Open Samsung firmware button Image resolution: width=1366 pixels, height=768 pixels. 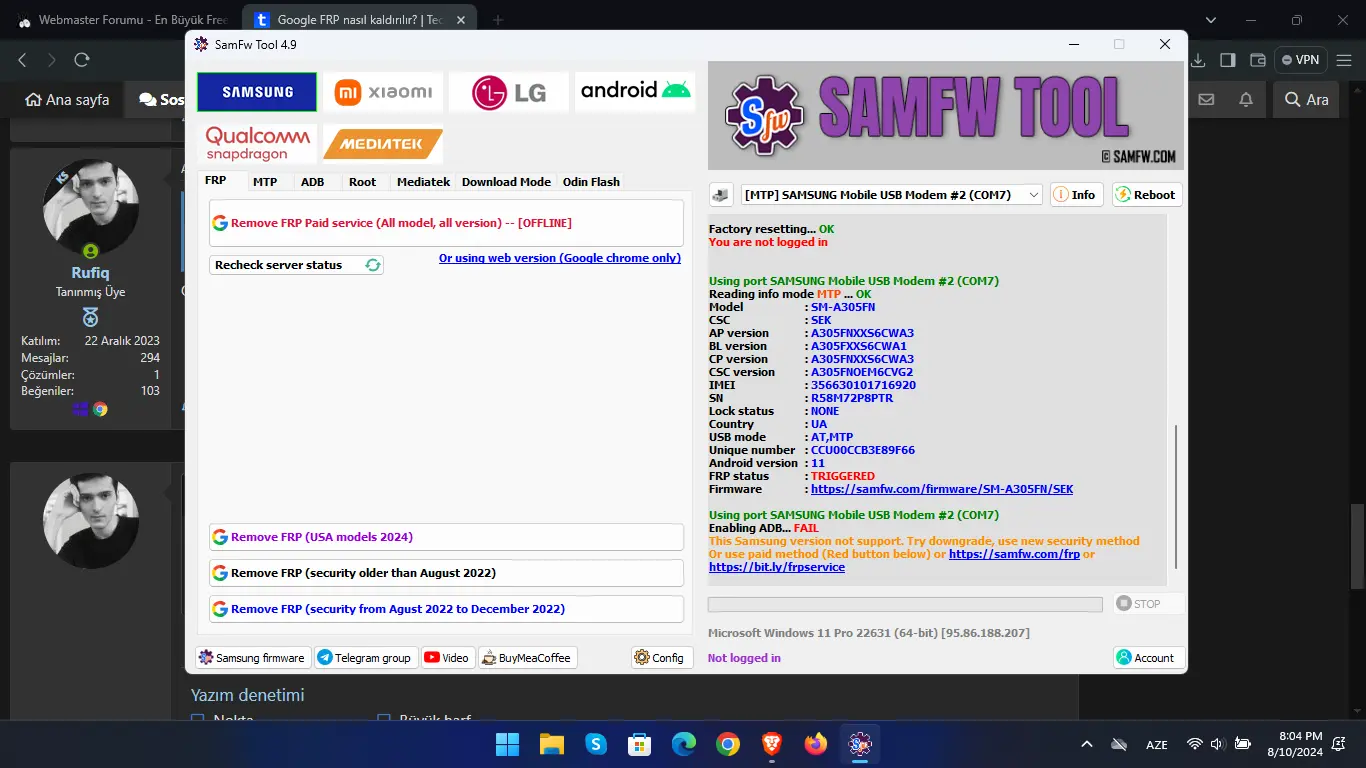pyautogui.click(x=253, y=658)
